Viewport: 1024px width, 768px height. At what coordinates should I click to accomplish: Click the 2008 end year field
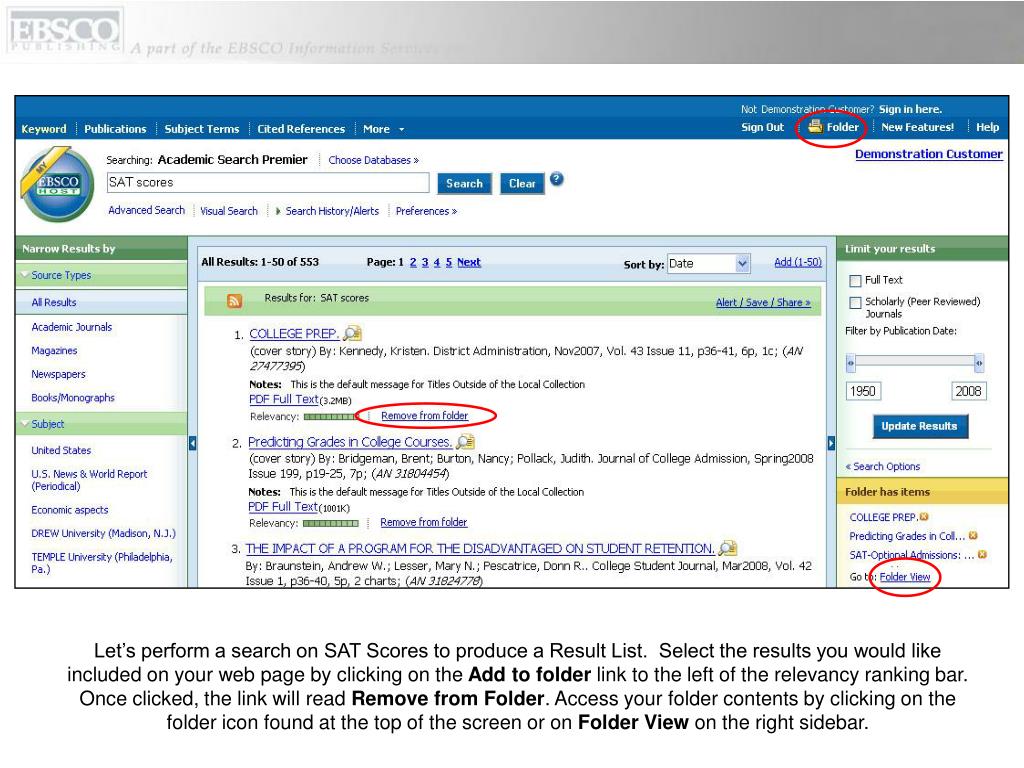[968, 391]
